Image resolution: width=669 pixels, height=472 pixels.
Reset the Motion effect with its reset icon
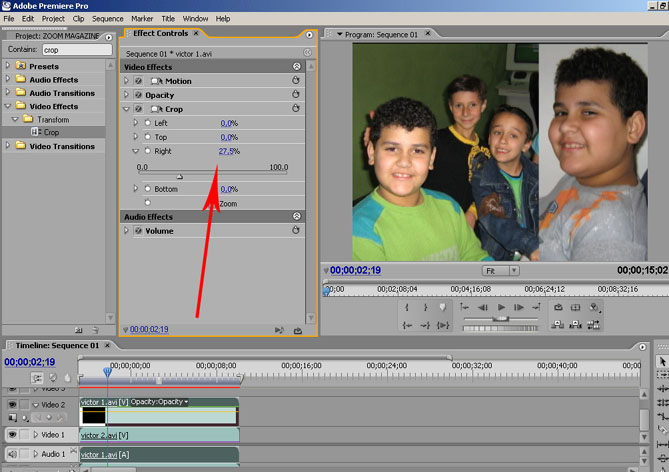coord(296,80)
